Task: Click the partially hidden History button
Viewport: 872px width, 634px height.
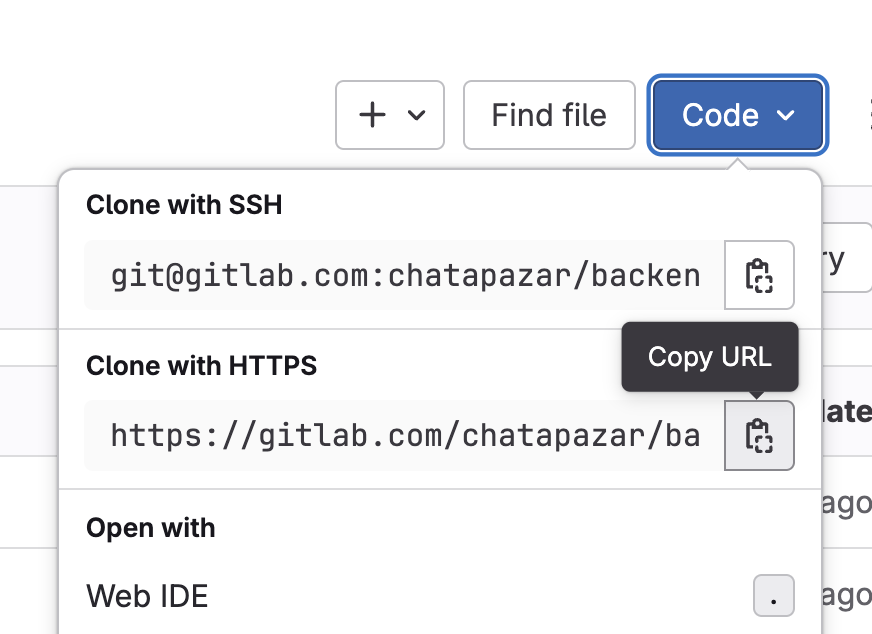Action: (x=846, y=257)
